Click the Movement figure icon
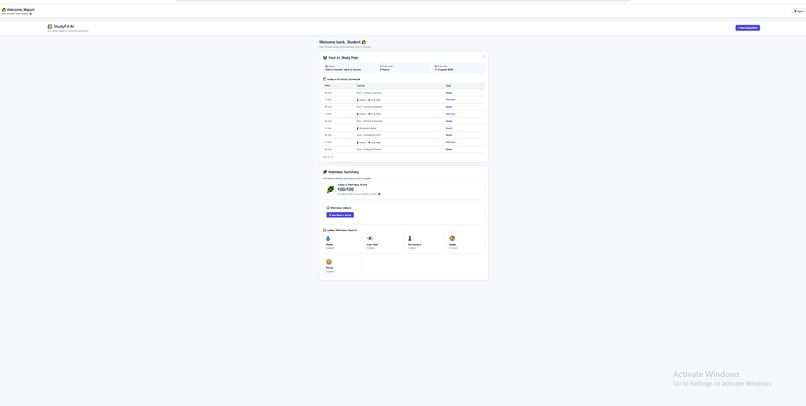 point(410,238)
